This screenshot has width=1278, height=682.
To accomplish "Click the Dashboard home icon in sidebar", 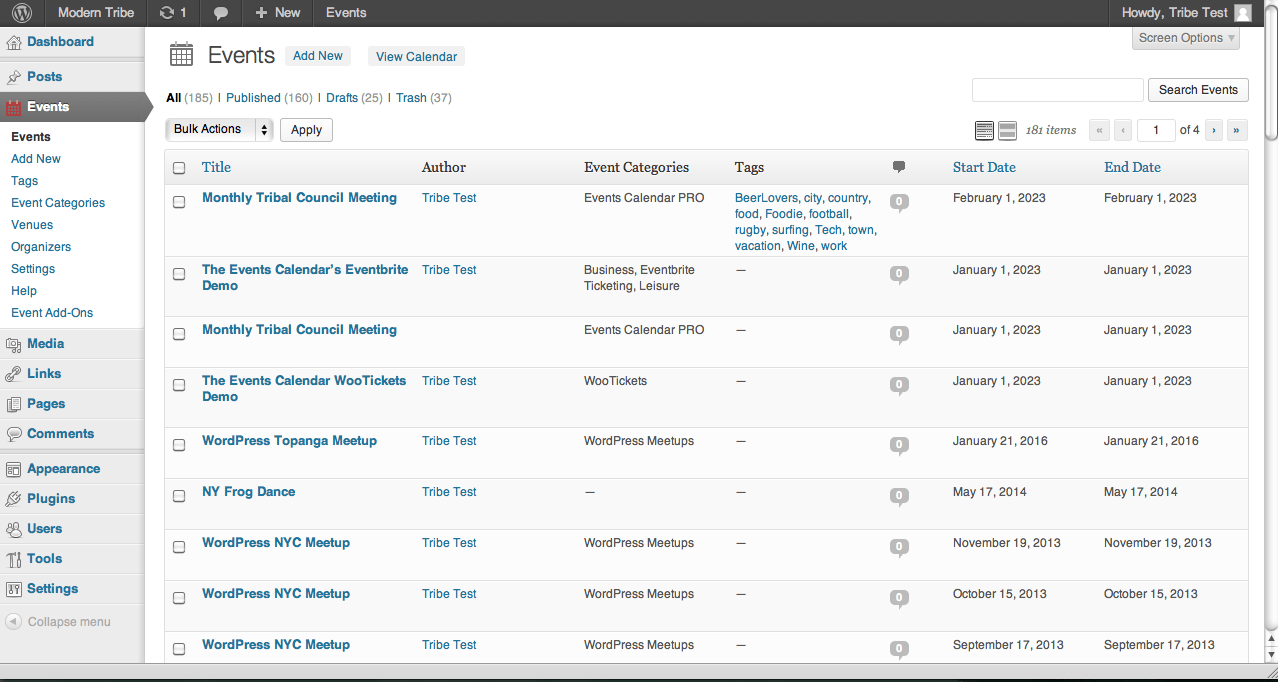I will 14,42.
